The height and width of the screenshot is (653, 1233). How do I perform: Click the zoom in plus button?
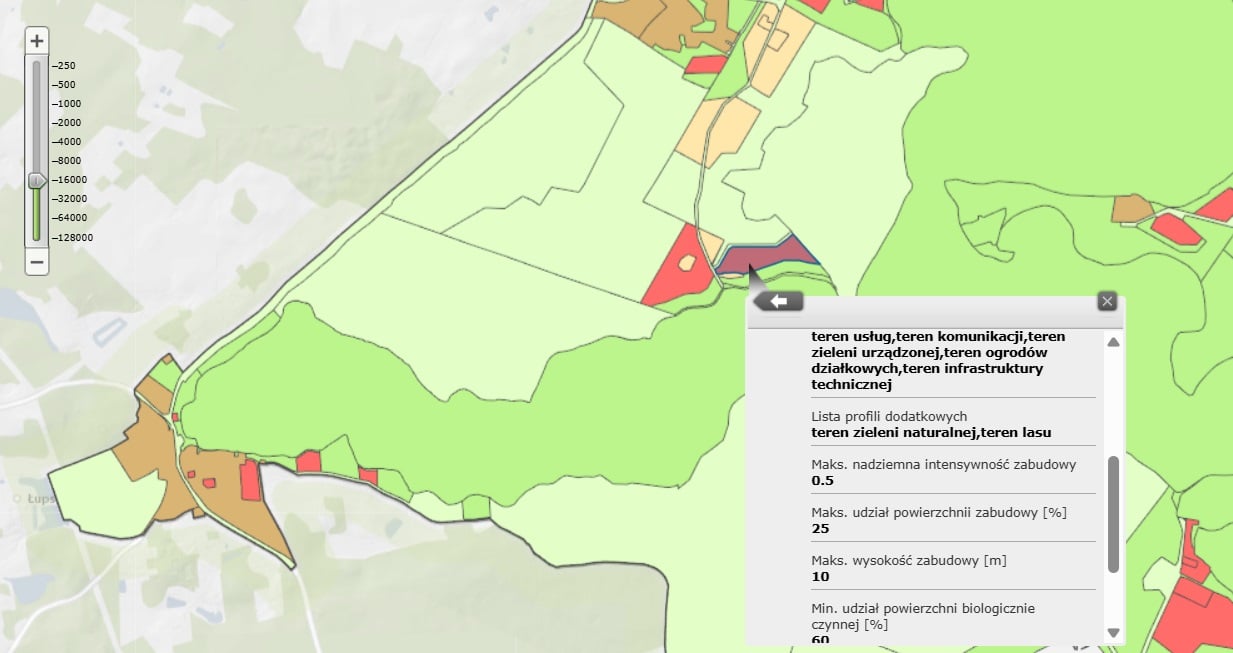pyautogui.click(x=37, y=41)
